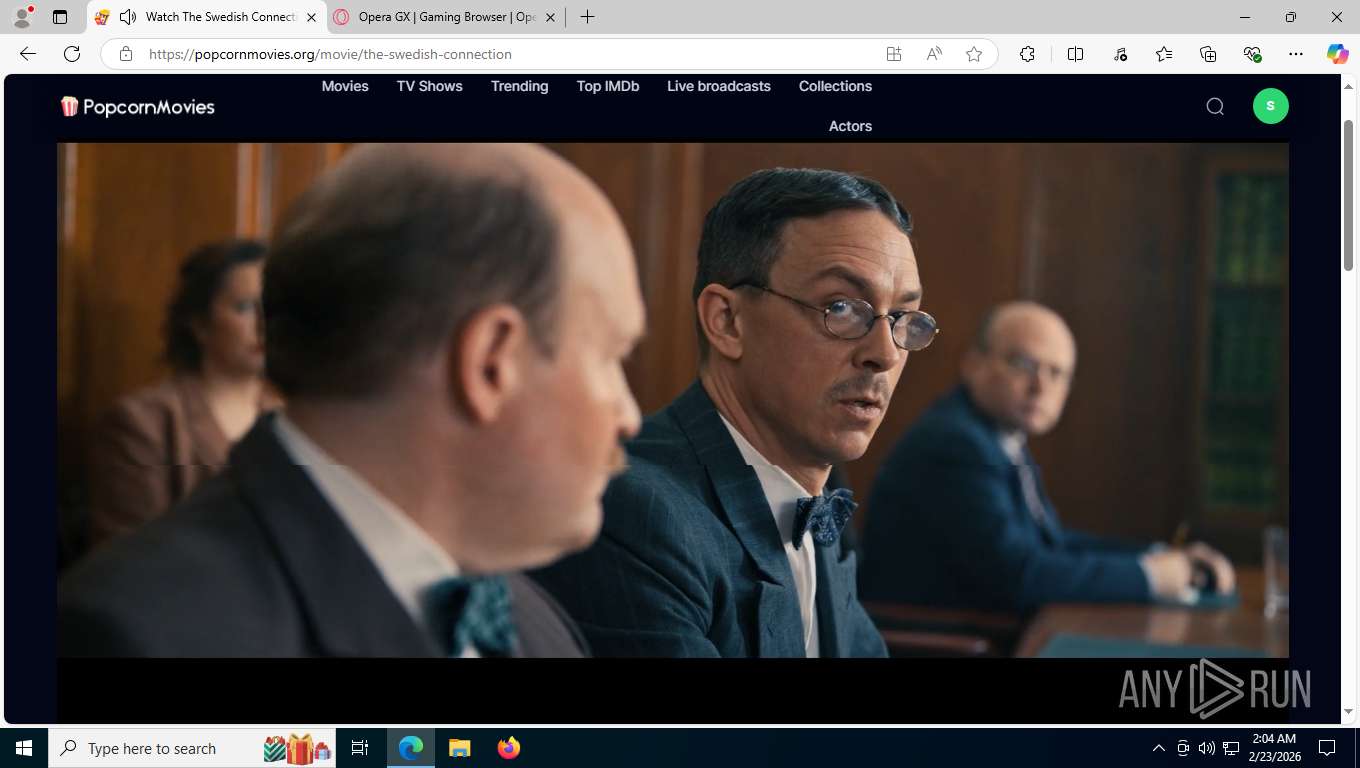Open the app available icon in address bar
The height and width of the screenshot is (768, 1360).
coord(894,54)
